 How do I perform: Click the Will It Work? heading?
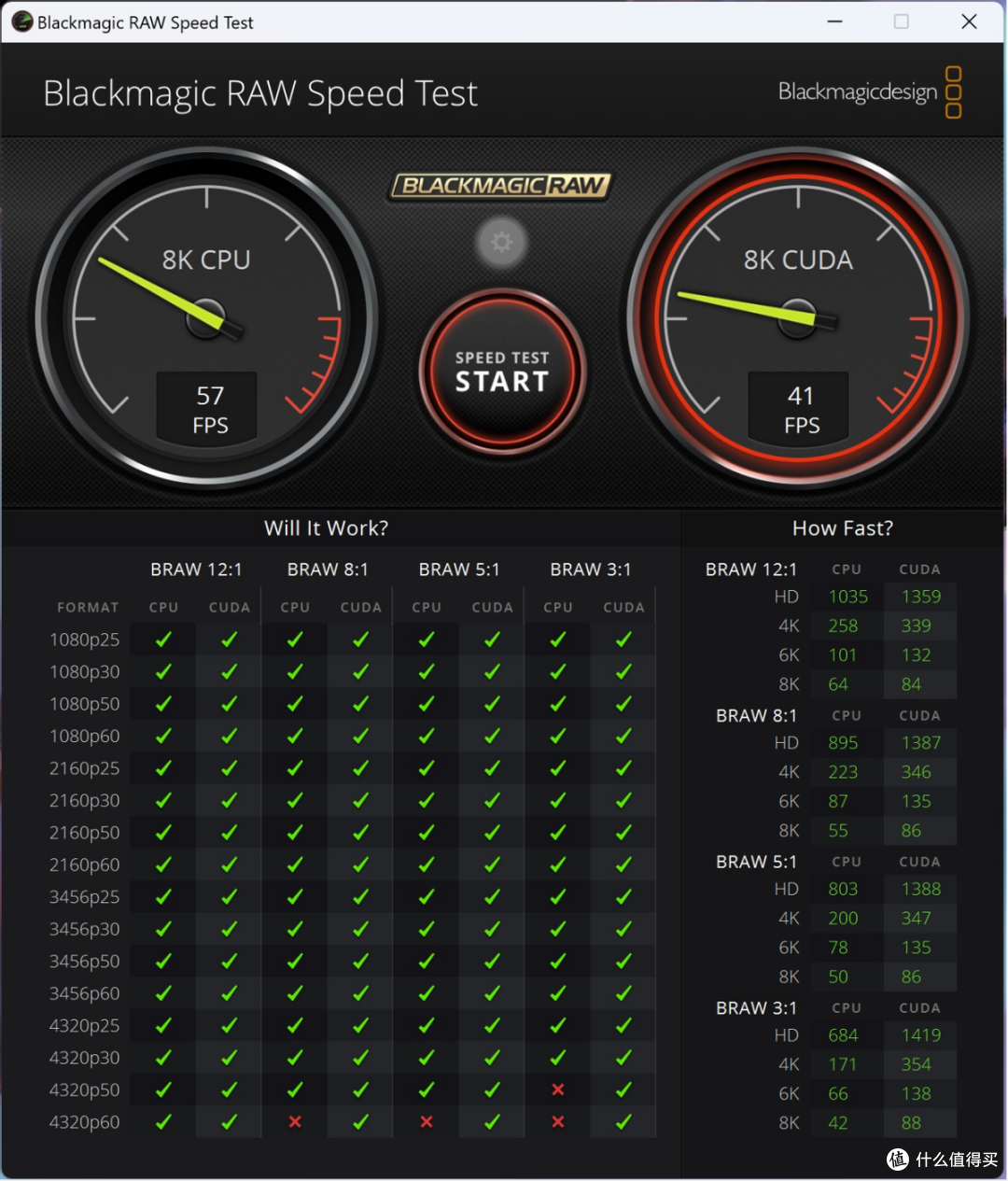pyautogui.click(x=326, y=528)
